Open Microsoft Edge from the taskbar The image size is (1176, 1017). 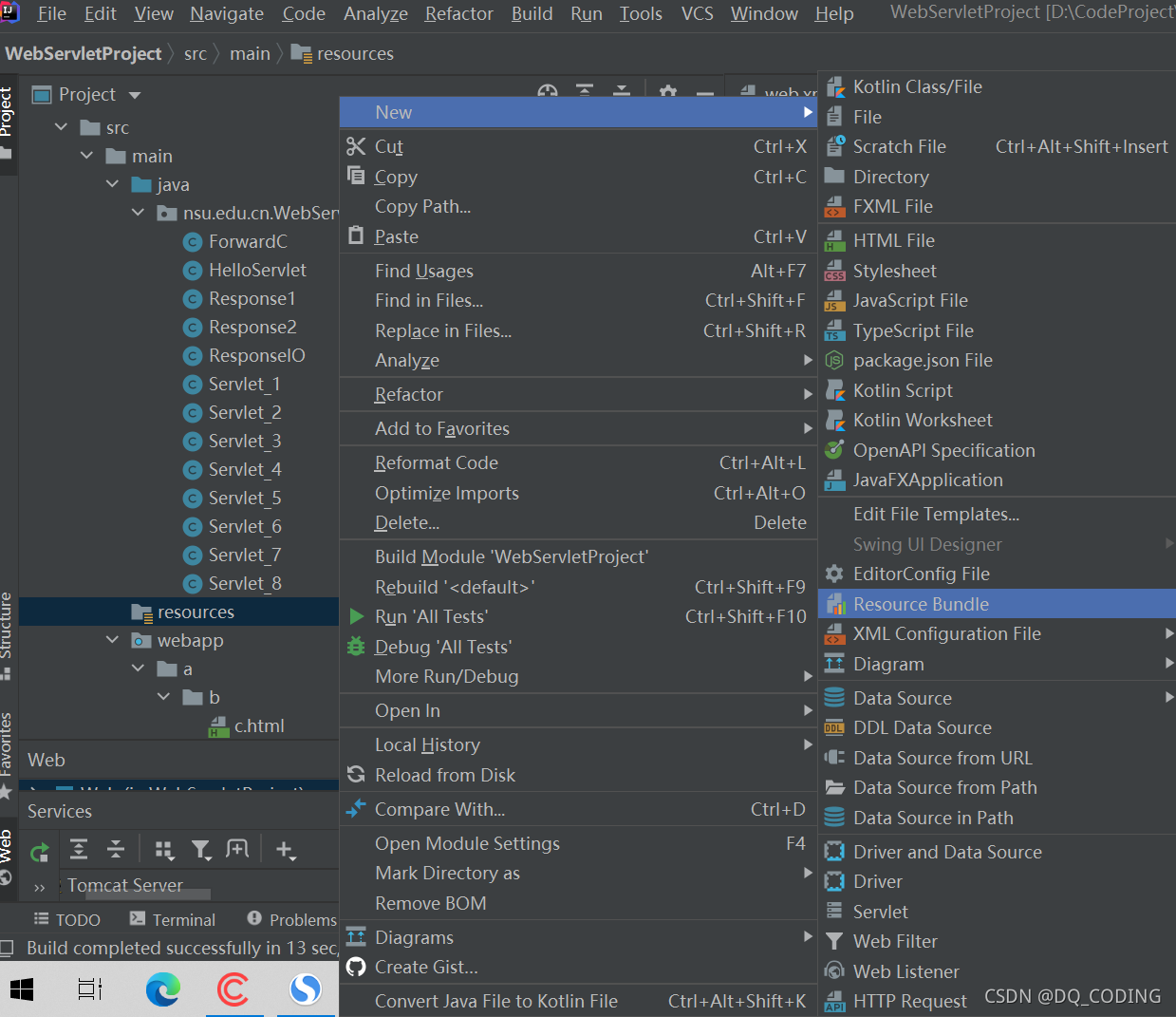click(162, 990)
